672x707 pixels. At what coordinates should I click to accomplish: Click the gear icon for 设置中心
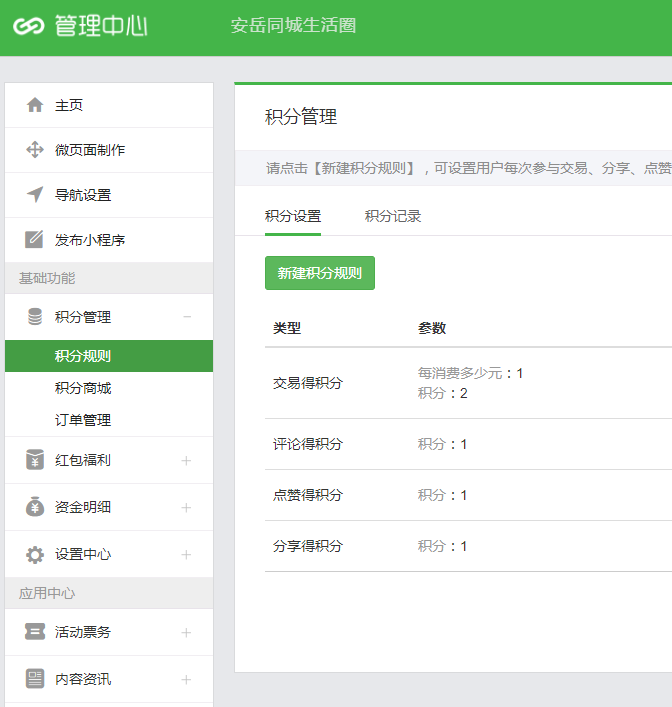tap(35, 554)
